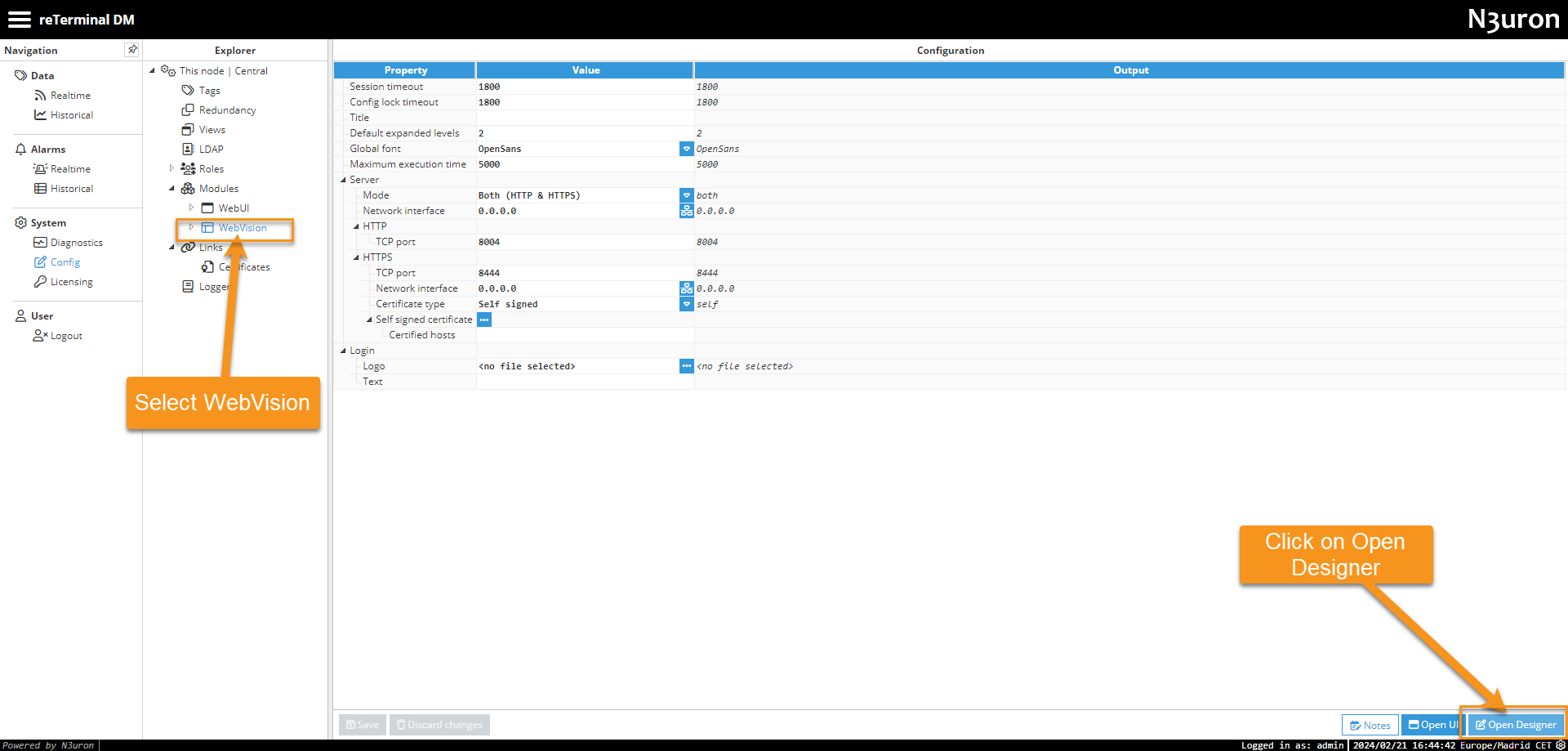Collapse This node tree item
The height and width of the screenshot is (751, 1568).
click(152, 70)
